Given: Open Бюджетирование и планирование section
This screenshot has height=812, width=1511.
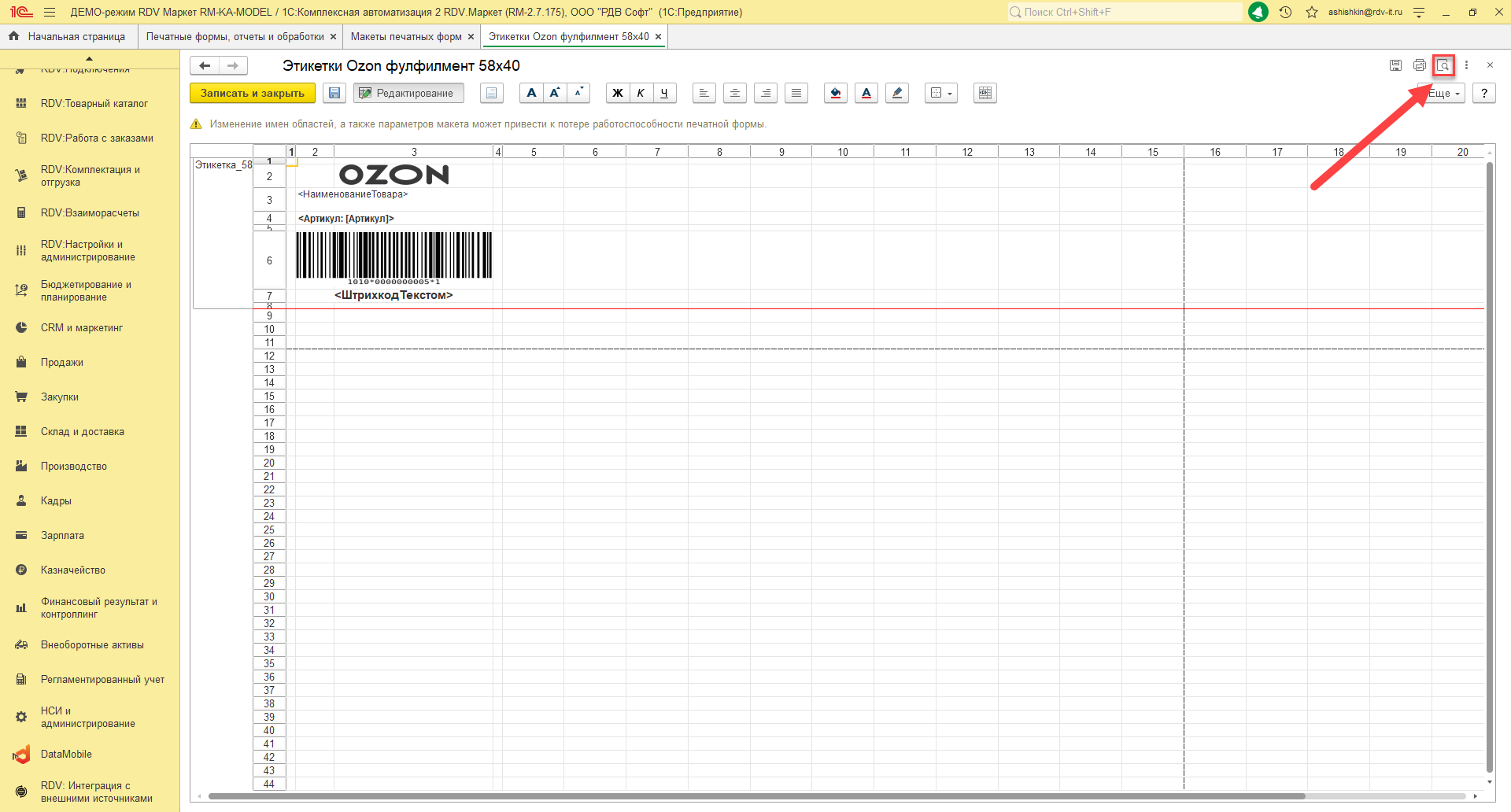Looking at the screenshot, I should [90, 290].
